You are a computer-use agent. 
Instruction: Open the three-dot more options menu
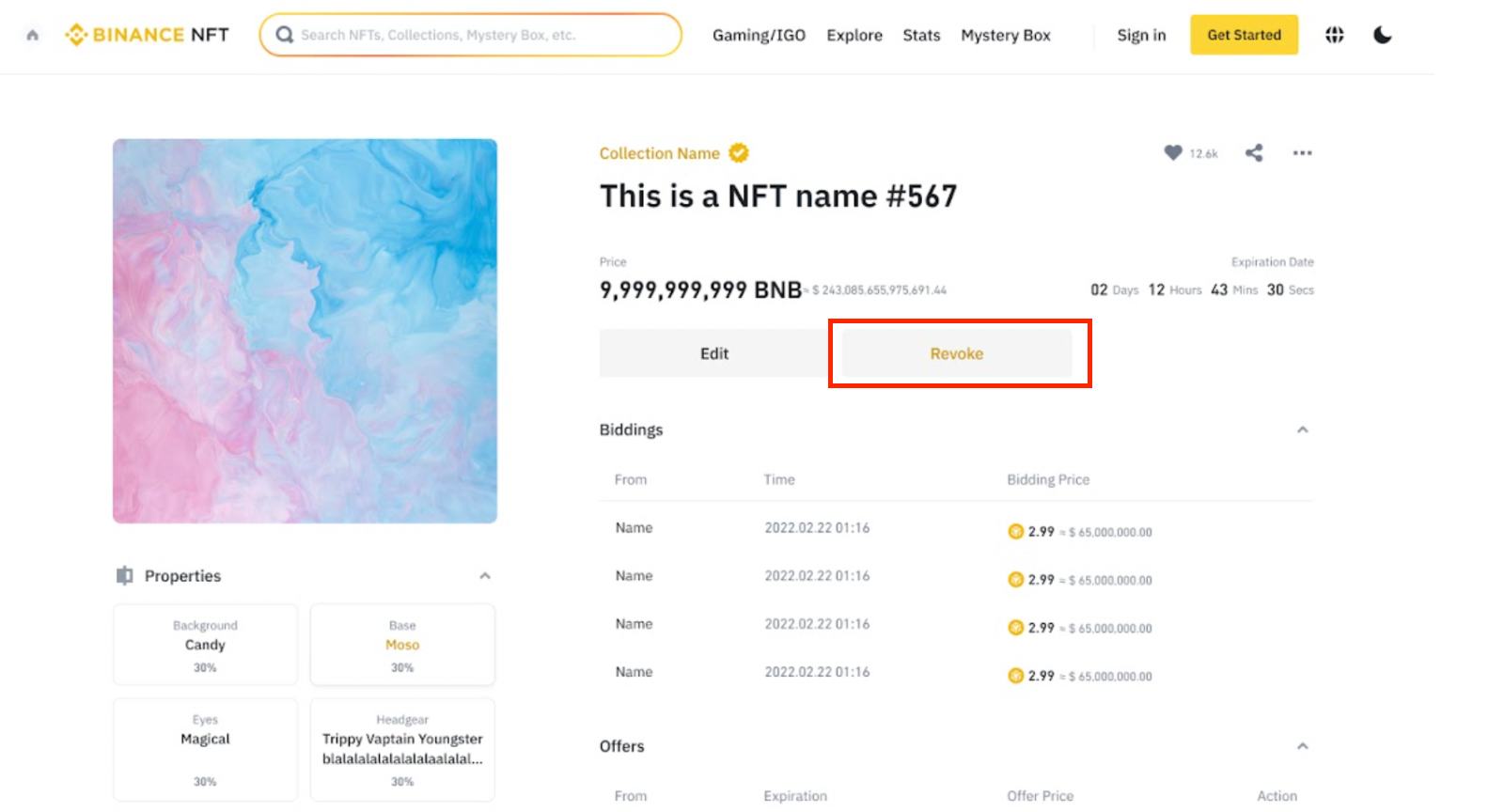pyautogui.click(x=1302, y=152)
